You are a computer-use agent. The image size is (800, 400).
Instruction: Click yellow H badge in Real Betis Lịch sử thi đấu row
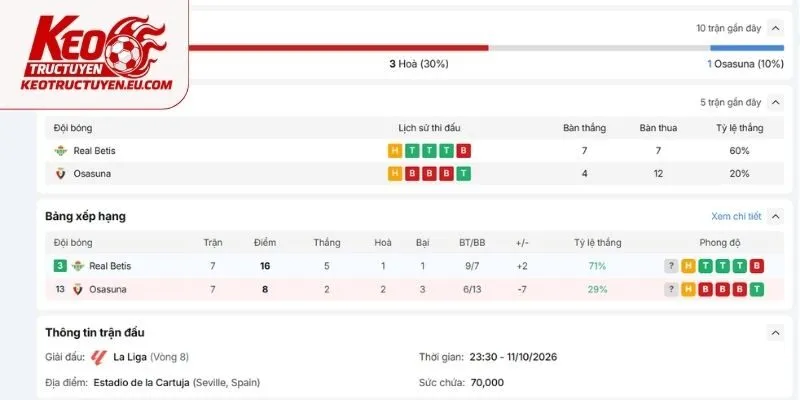pos(395,151)
